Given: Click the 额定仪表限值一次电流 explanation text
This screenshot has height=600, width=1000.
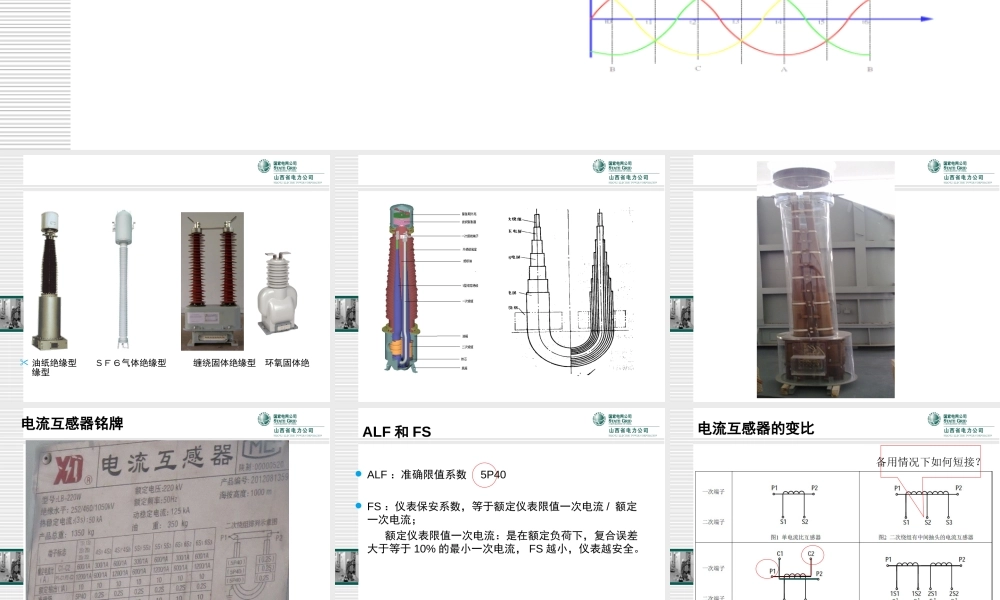Looking at the screenshot, I should [x=504, y=542].
